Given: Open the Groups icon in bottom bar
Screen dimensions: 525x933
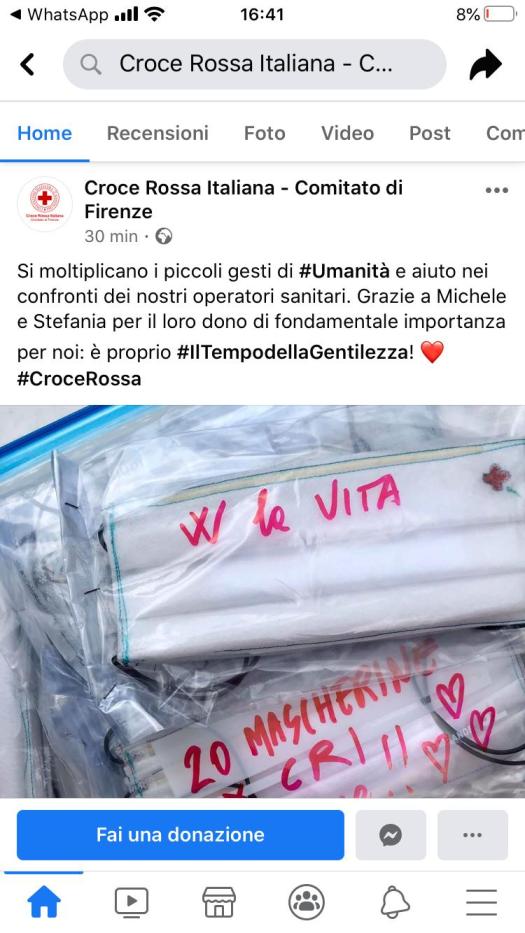Looking at the screenshot, I should [307, 902].
